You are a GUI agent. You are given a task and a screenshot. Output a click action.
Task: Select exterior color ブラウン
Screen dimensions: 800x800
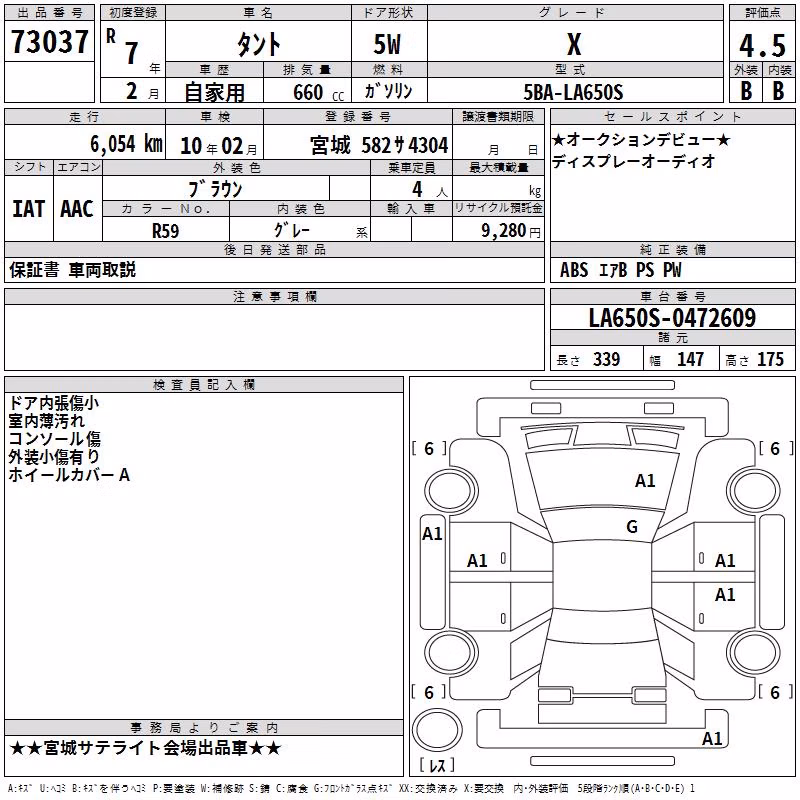coord(216,189)
